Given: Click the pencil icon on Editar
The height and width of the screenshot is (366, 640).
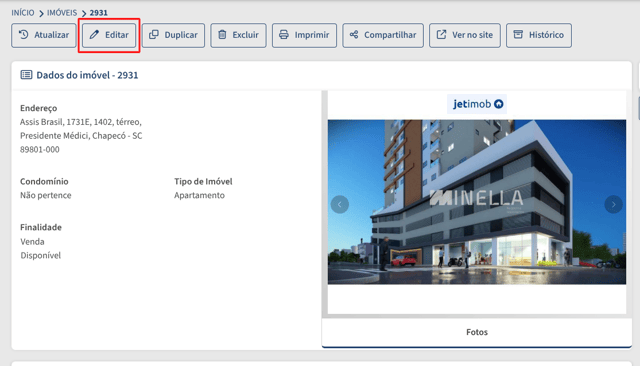Looking at the screenshot, I should [x=94, y=35].
